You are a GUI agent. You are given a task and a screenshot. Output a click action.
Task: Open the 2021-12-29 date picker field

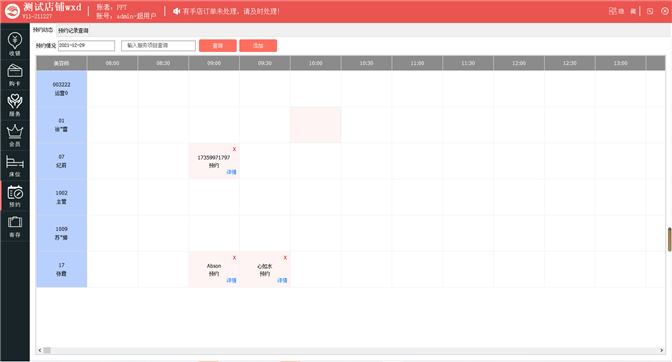coord(87,45)
